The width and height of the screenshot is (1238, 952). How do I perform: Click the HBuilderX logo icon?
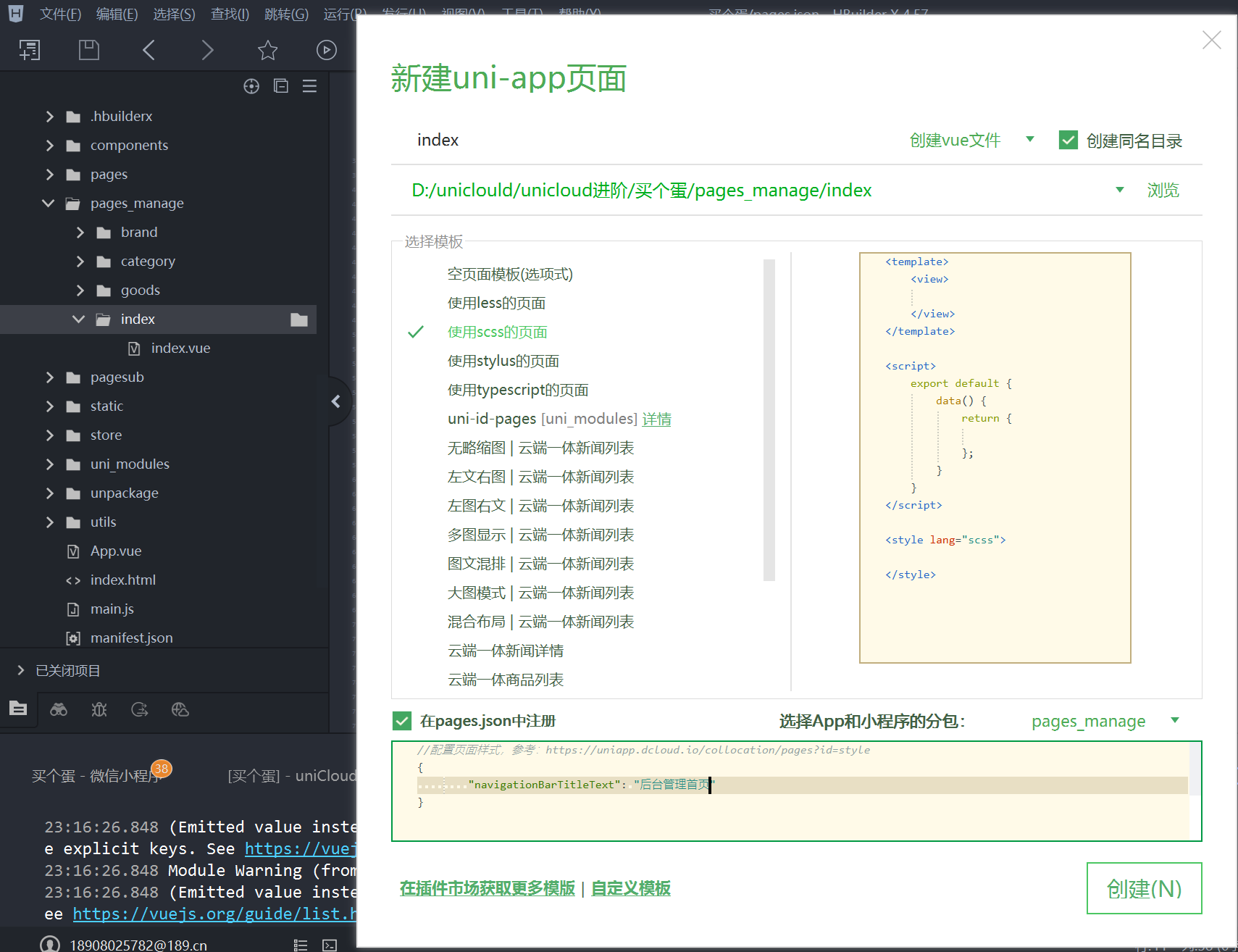click(x=15, y=12)
